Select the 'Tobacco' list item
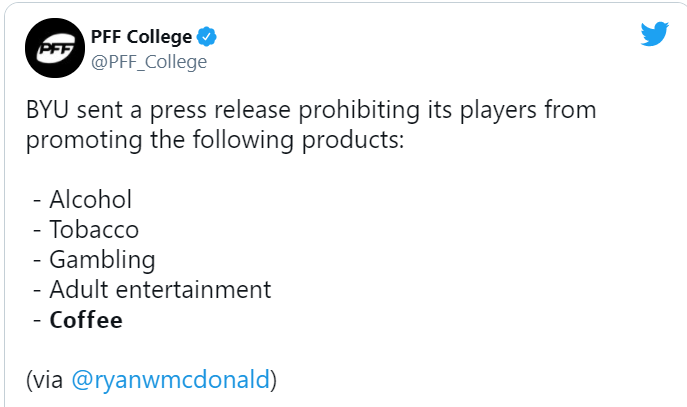Image resolution: width=687 pixels, height=407 pixels. (86, 230)
